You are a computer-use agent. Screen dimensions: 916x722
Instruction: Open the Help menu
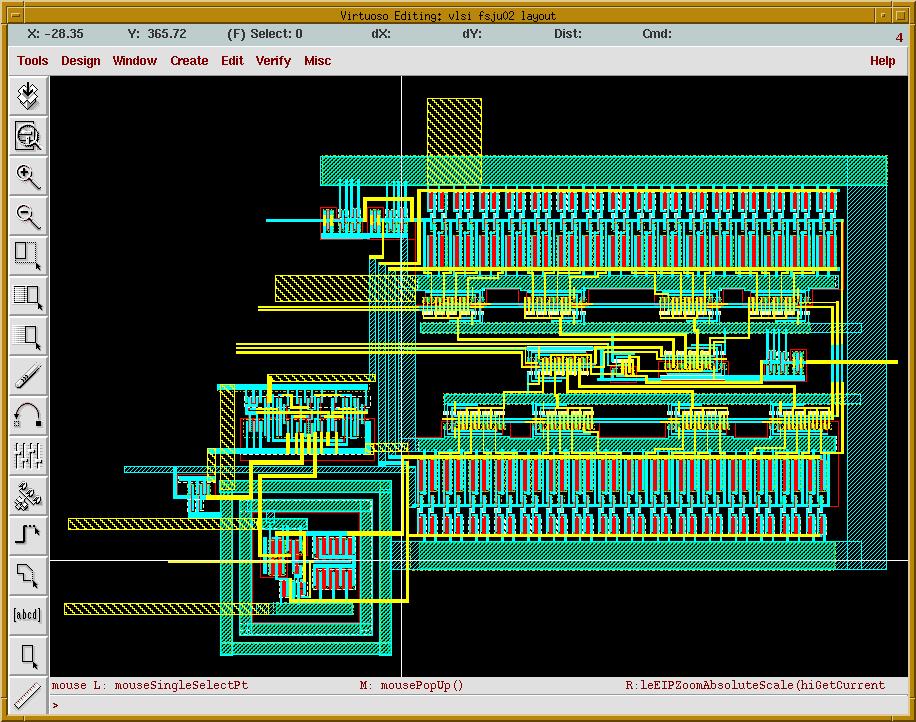pos(882,61)
